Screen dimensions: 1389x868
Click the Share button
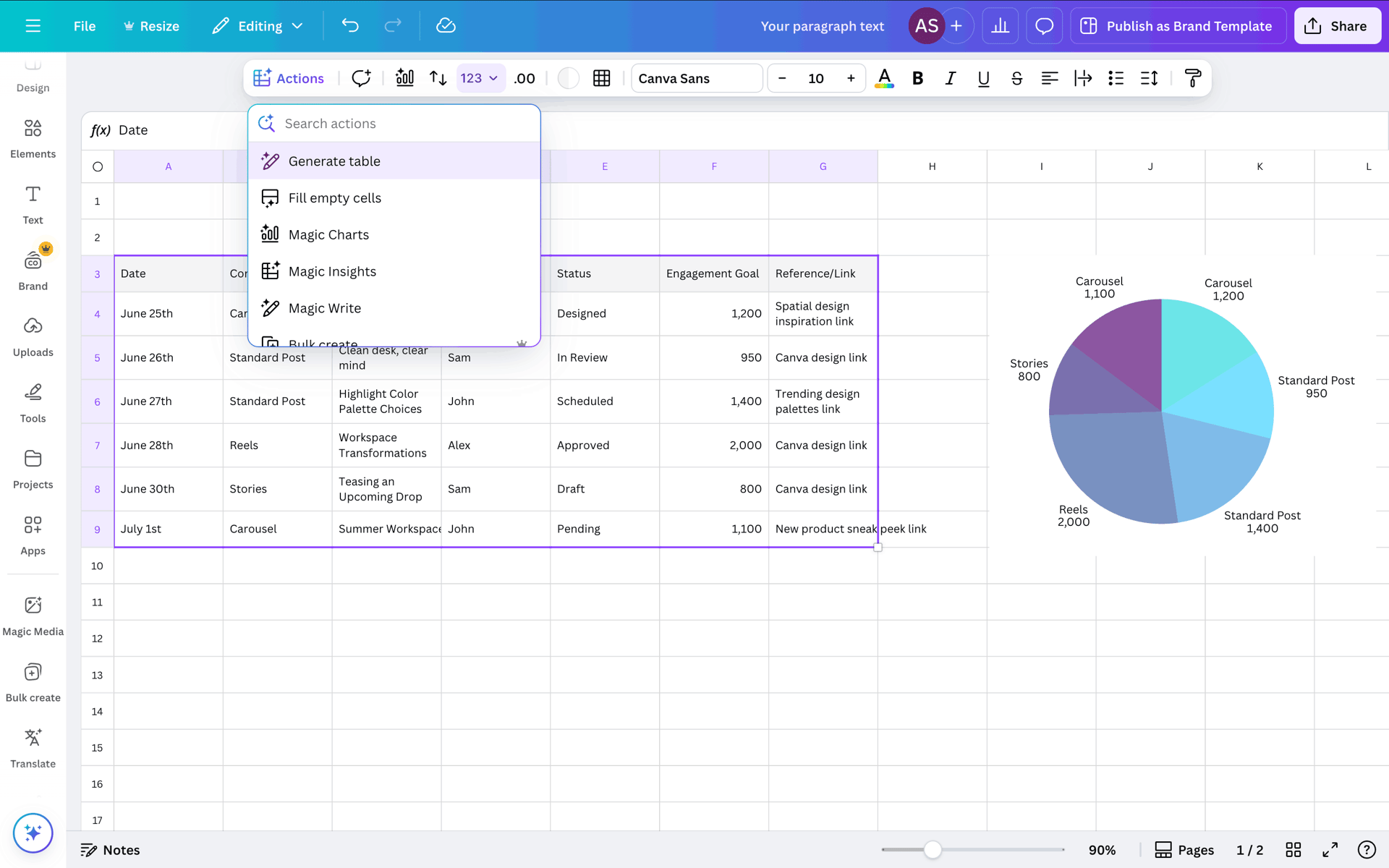[1337, 26]
